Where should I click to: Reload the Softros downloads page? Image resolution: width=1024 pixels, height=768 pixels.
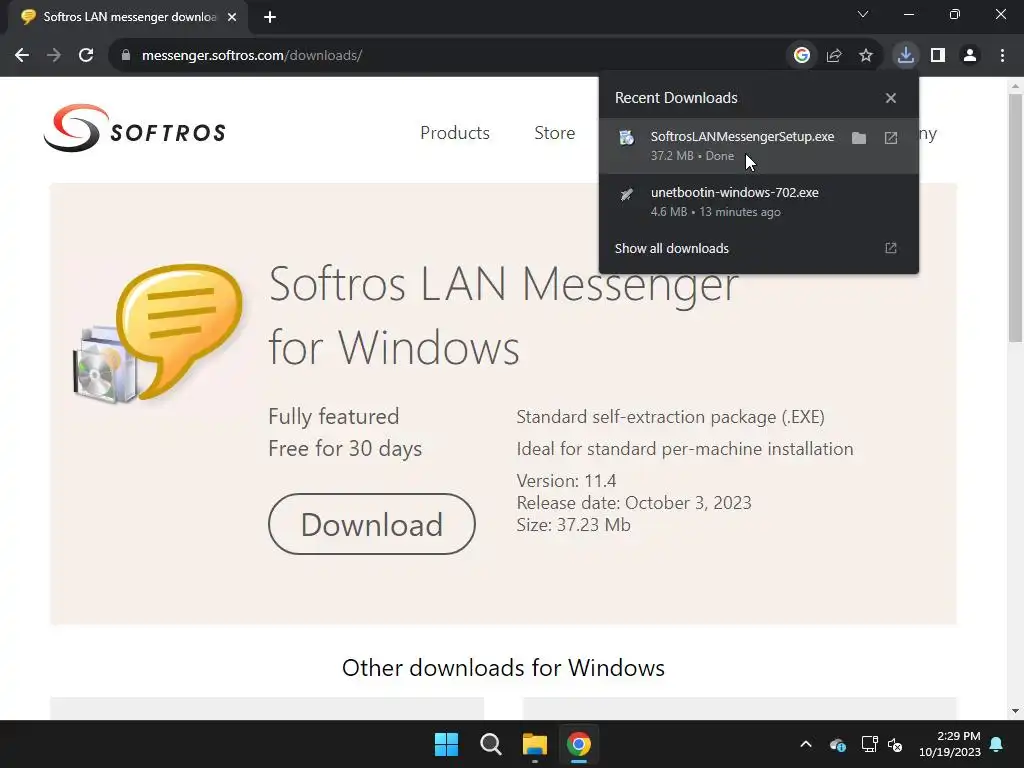point(86,56)
